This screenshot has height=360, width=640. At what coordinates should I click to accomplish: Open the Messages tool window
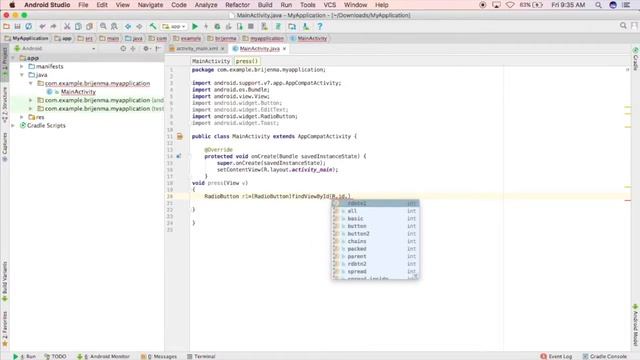(x=159, y=356)
